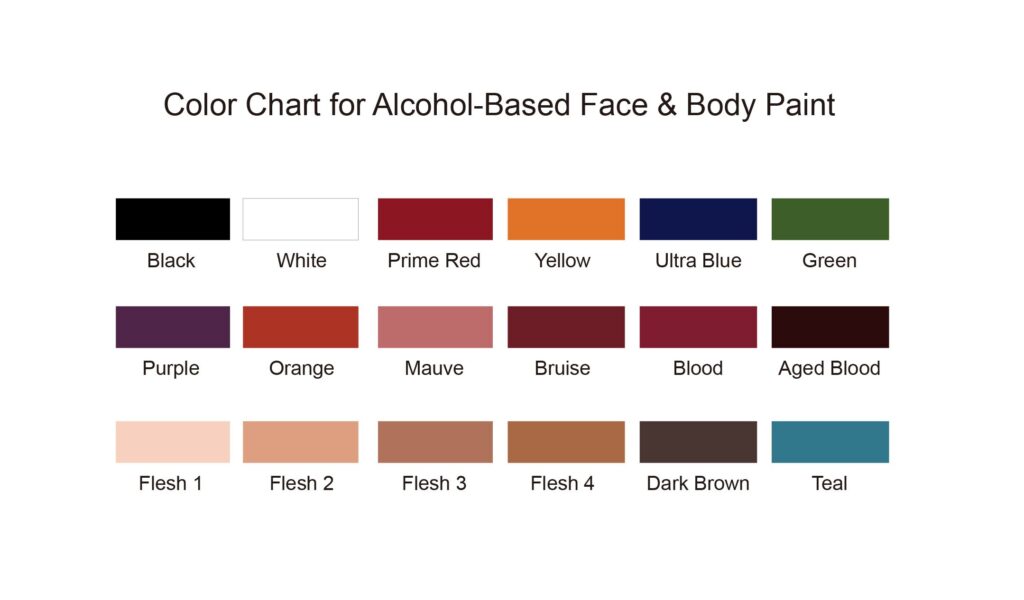Select the Flesh 3 swatch
Screen dimensions: 1024x600
click(x=435, y=442)
